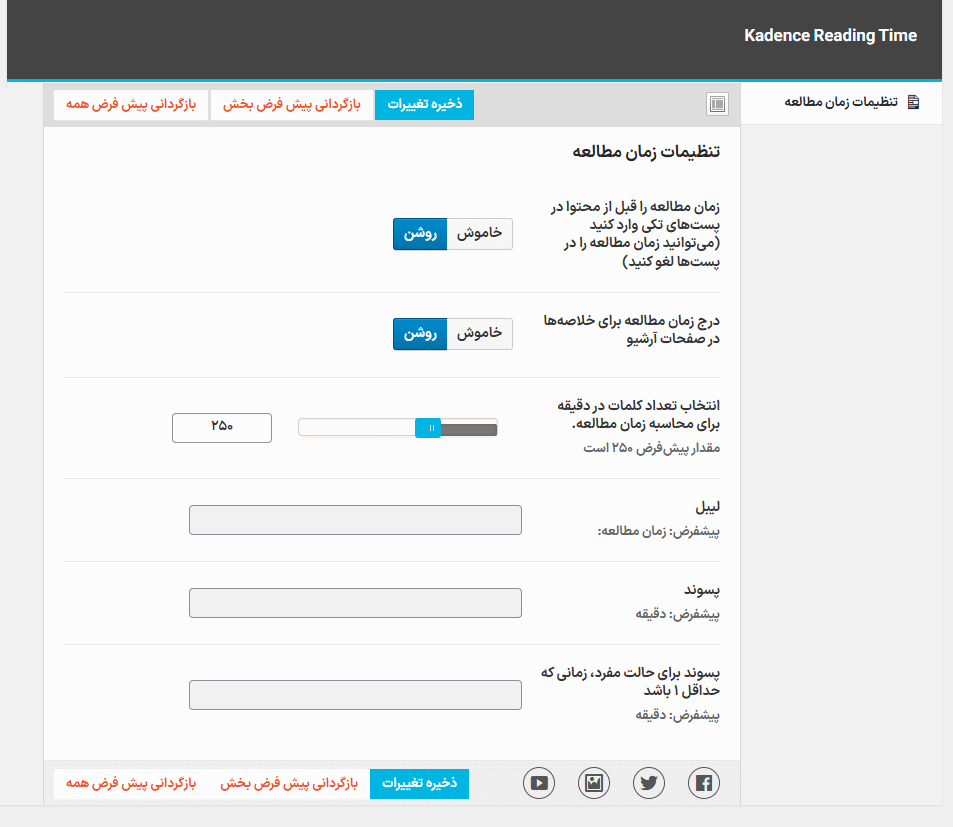The width and height of the screenshot is (953, 827).
Task: Restore section defaults with بازگردانی پیش فرض بخش
Action: click(x=291, y=104)
